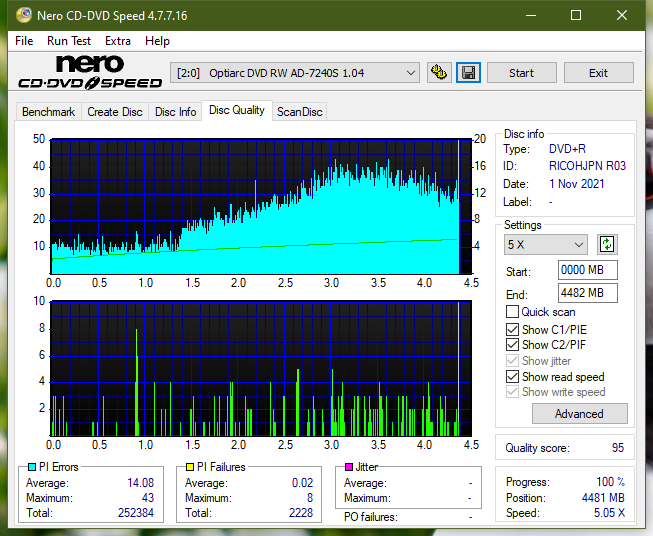
Task: Click the Nero CD-DVD Speed logo
Action: tap(90, 72)
